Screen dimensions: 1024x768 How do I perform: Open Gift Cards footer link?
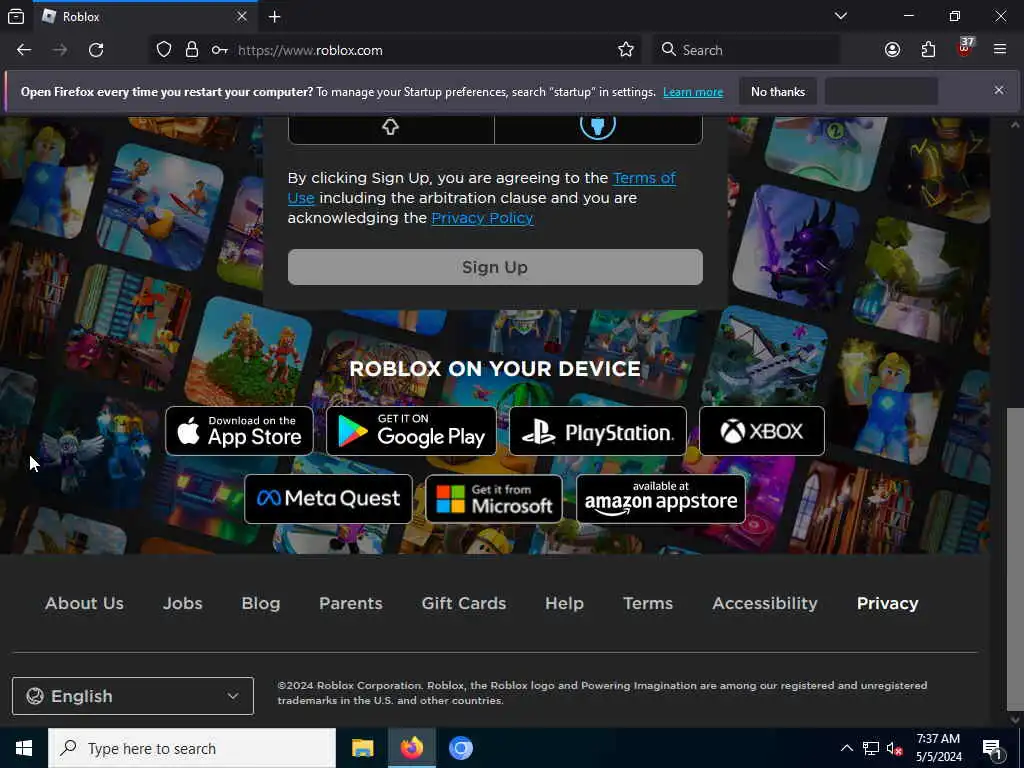click(464, 603)
